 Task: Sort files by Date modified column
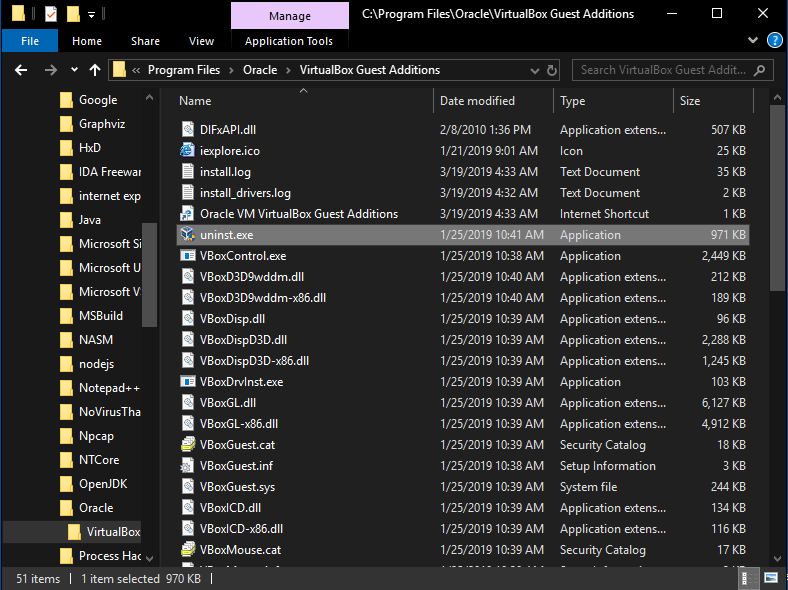coord(494,101)
